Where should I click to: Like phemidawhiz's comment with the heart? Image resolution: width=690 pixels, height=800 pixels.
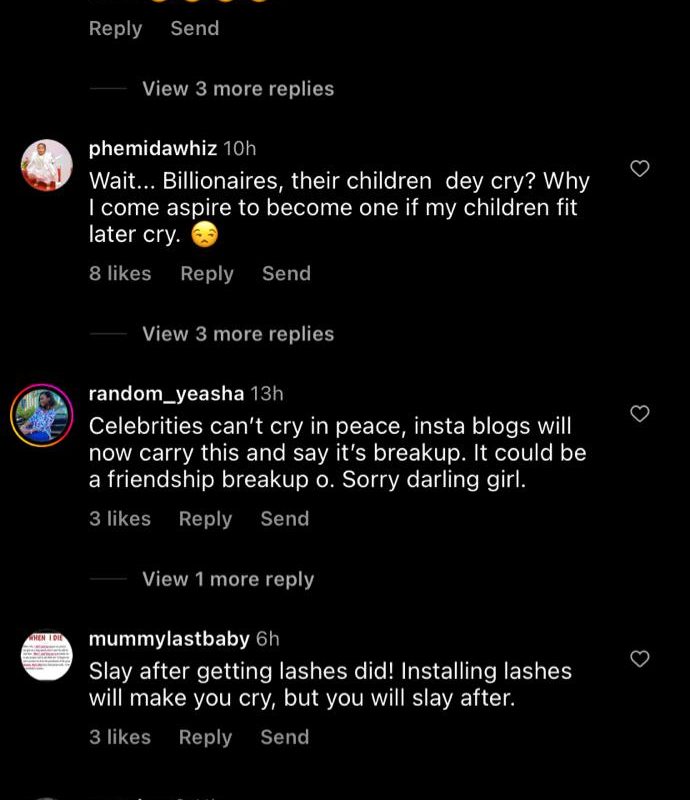640,169
